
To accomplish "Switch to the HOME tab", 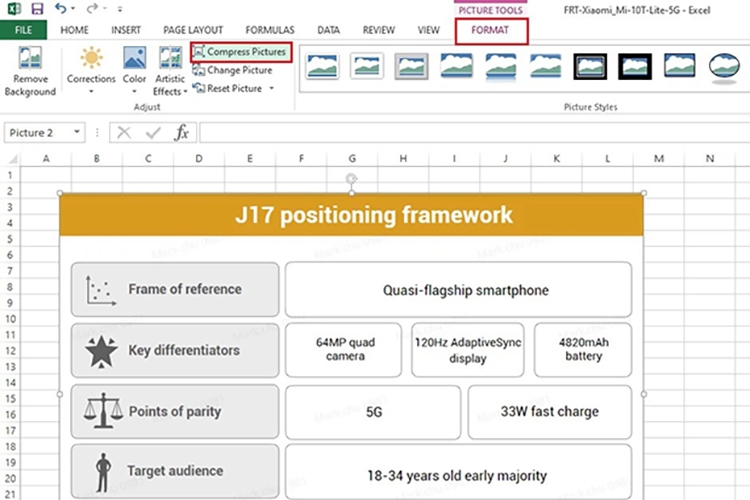I will pyautogui.click(x=75, y=30).
